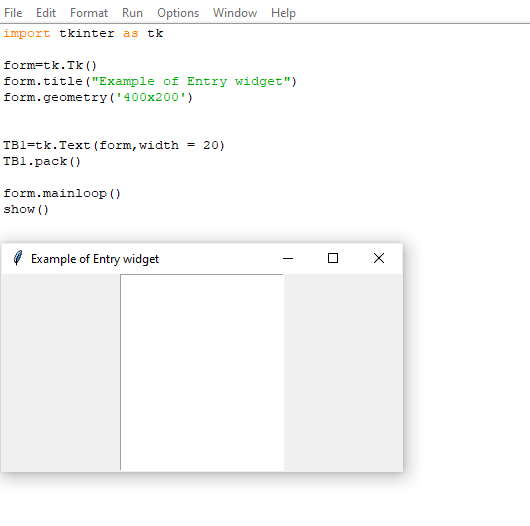The width and height of the screenshot is (530, 526).
Task: Click the form.title code line
Action: 150,81
